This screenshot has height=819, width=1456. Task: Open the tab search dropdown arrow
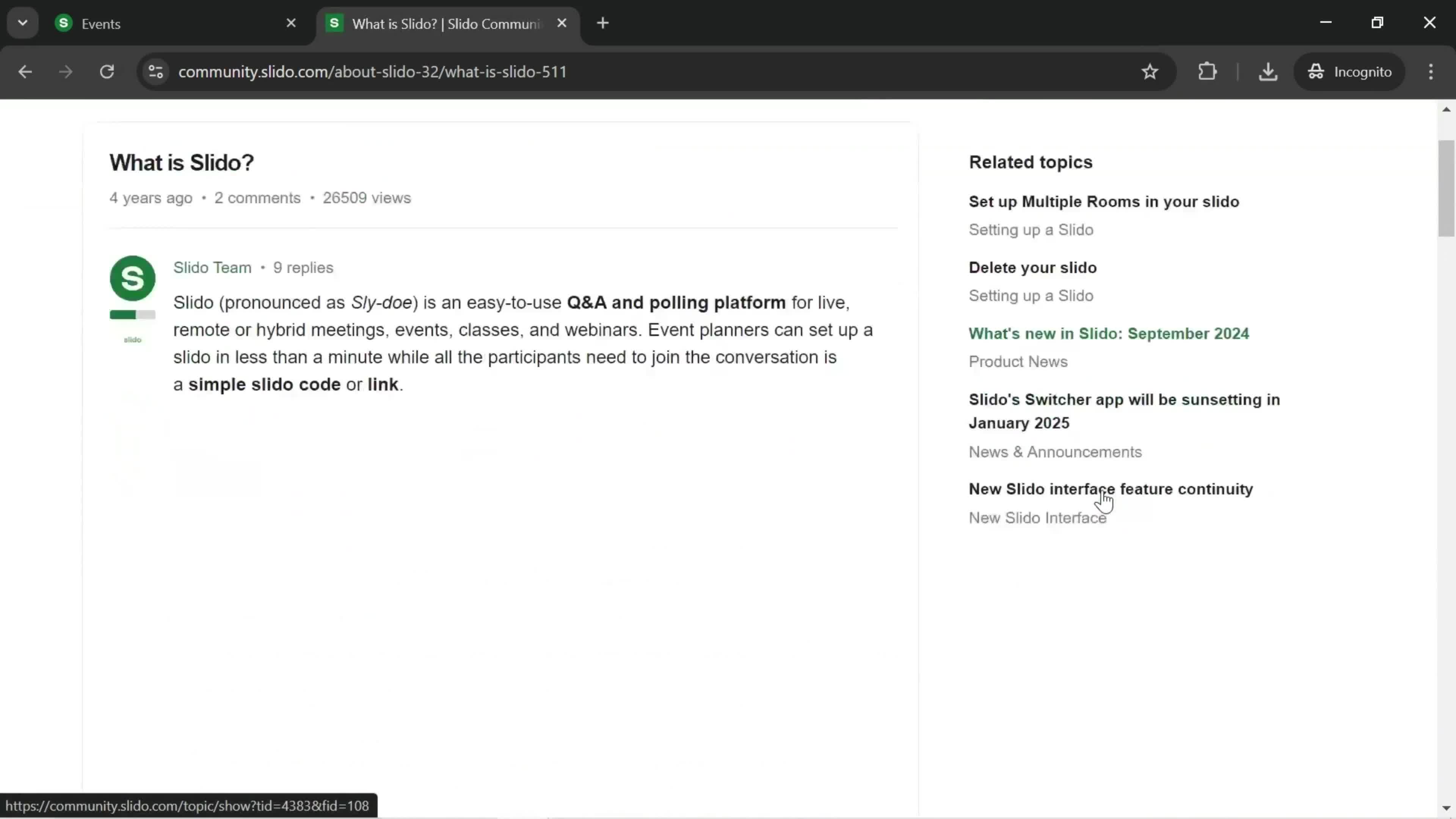click(x=23, y=23)
